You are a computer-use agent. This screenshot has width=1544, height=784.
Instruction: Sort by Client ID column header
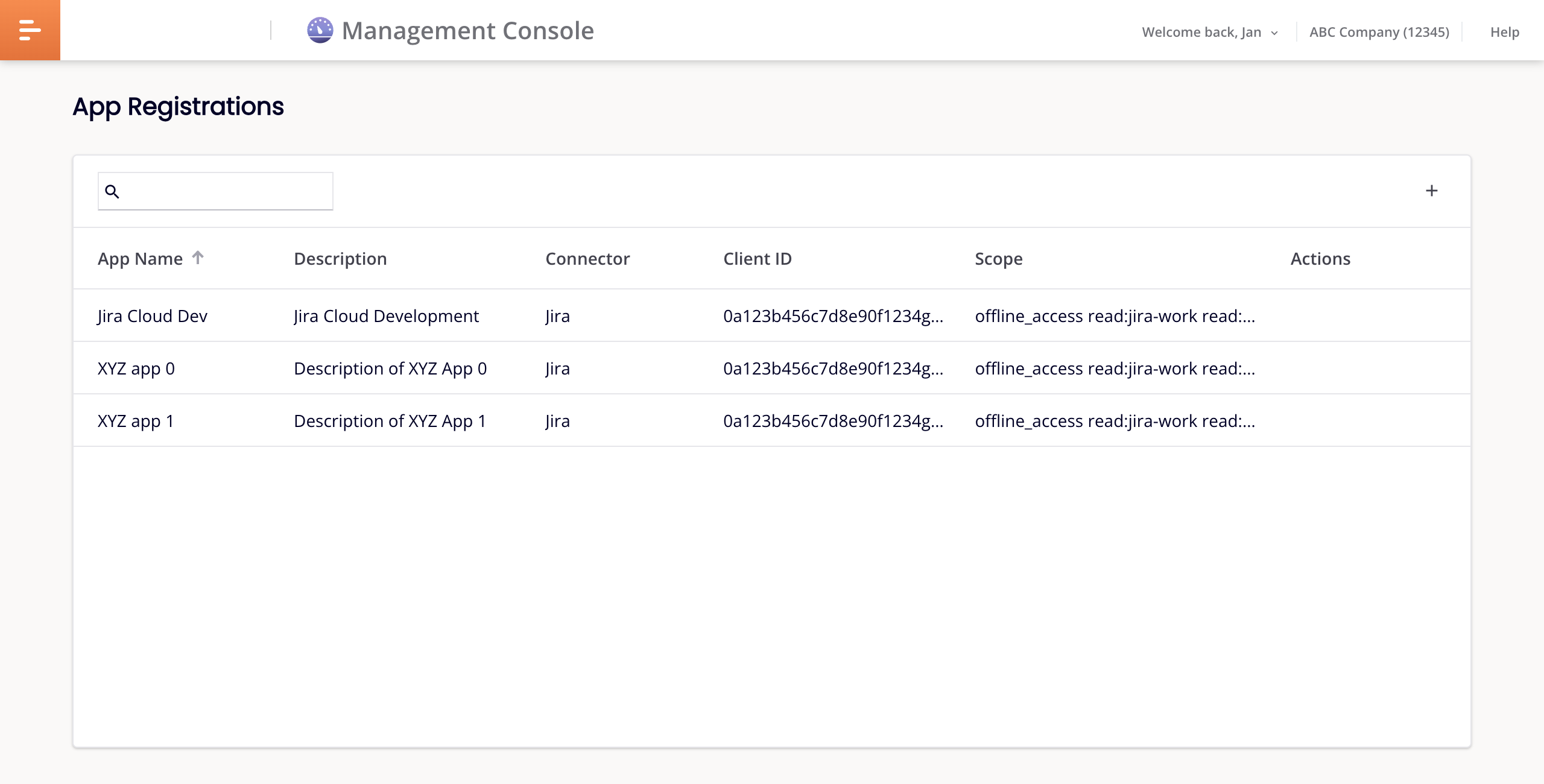(758, 259)
